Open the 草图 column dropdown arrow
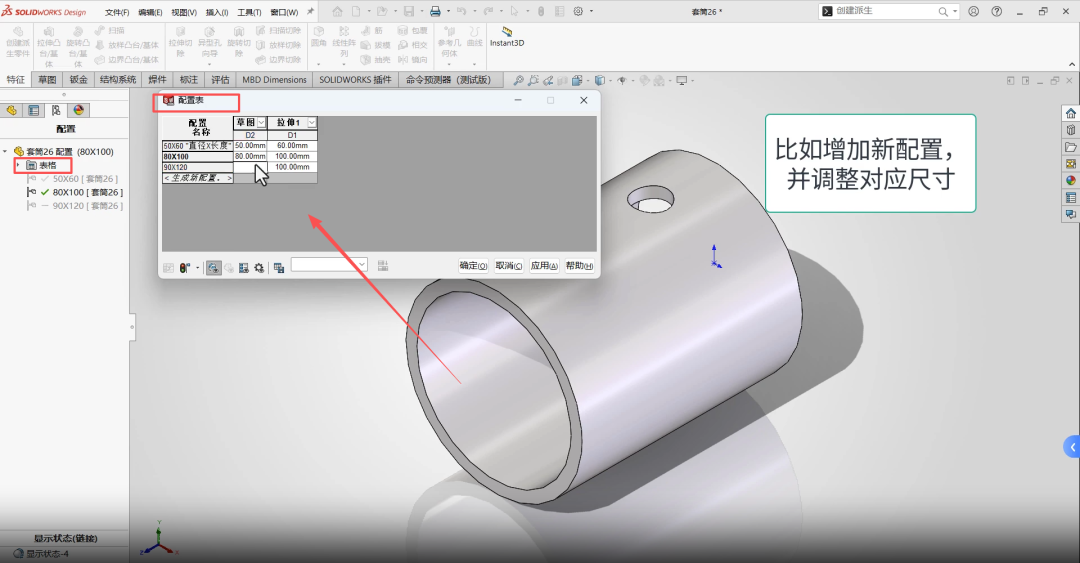The image size is (1080, 563). [x=262, y=122]
